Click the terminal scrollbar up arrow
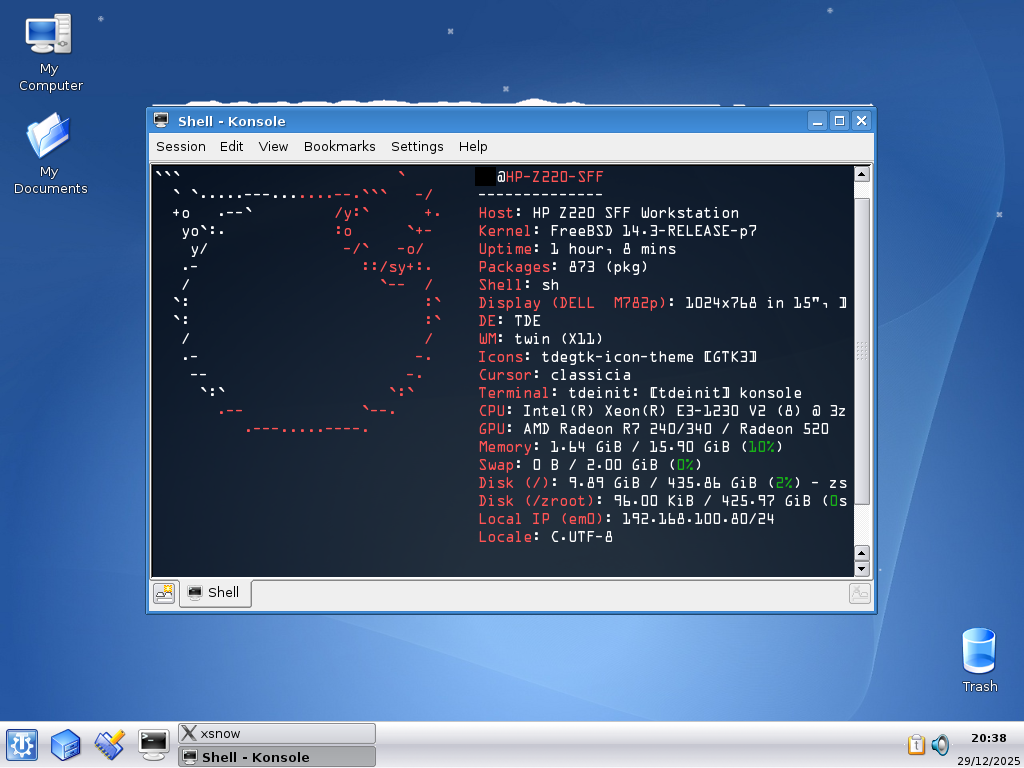This screenshot has height=768, width=1024. 861,174
